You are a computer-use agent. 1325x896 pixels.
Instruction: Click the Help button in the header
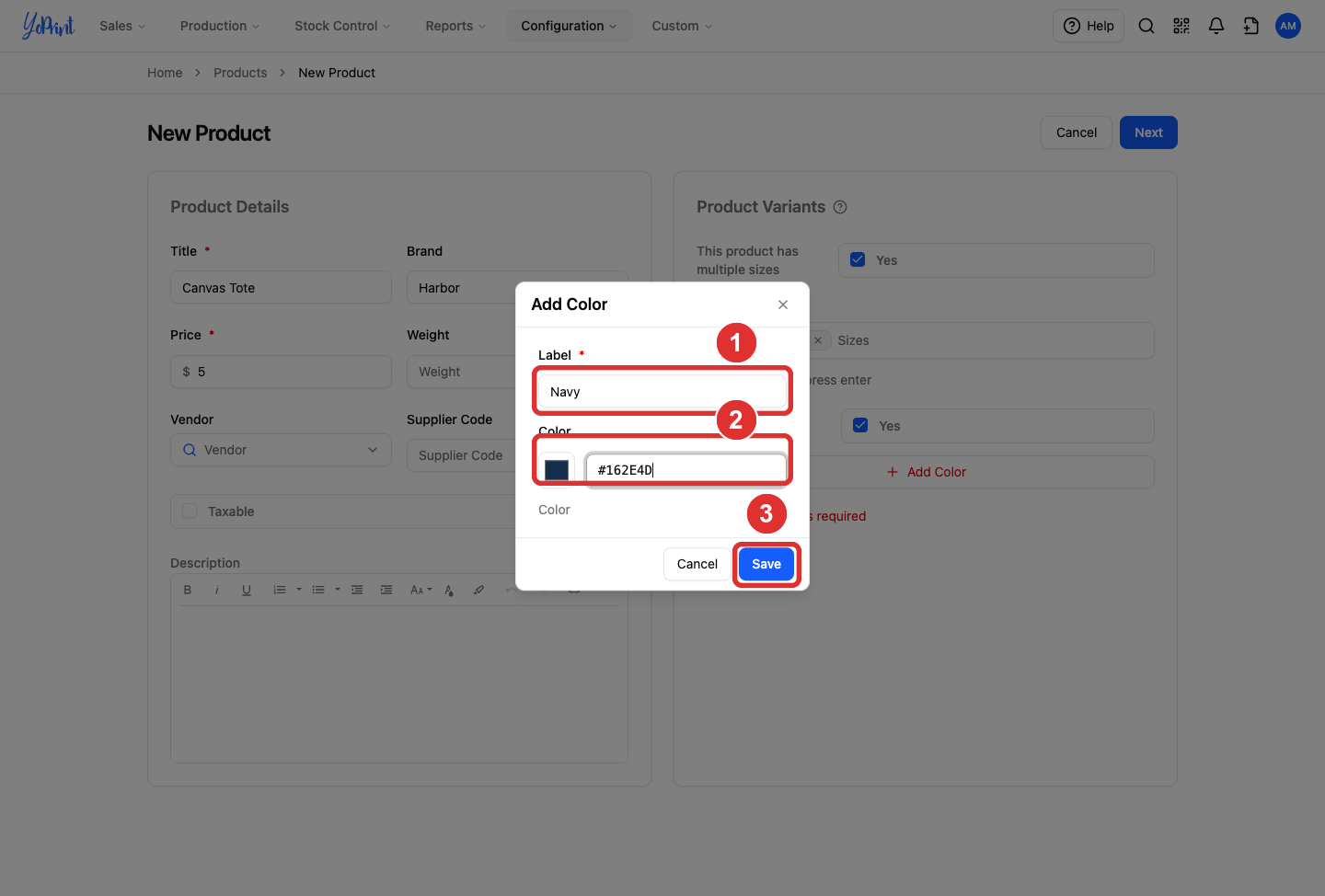(x=1089, y=26)
